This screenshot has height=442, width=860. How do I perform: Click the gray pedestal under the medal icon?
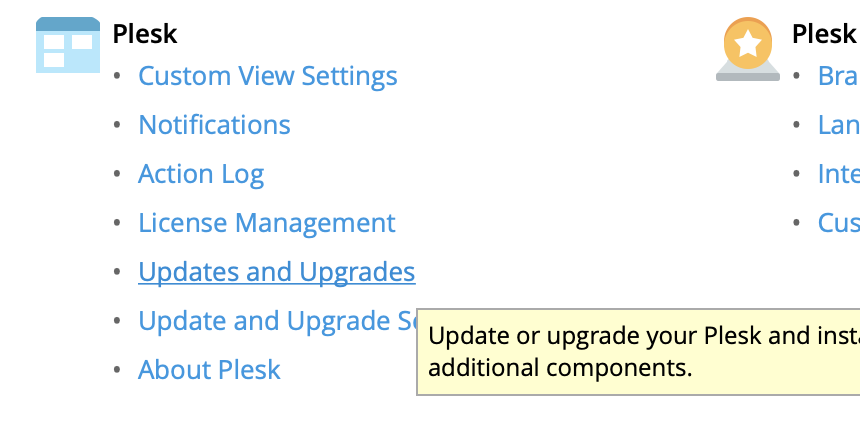coord(748,71)
